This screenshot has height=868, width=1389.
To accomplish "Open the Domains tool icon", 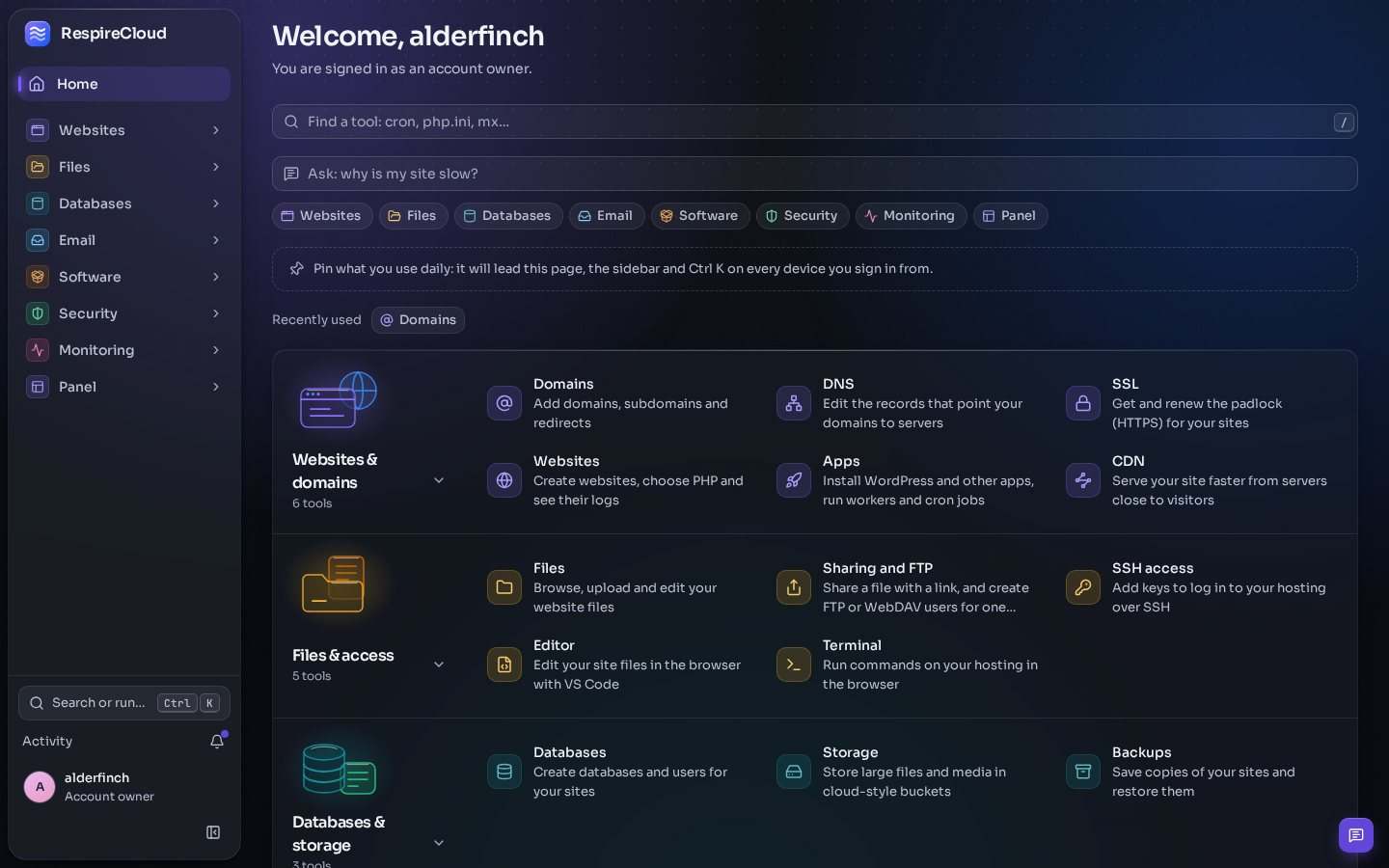I will pyautogui.click(x=504, y=403).
